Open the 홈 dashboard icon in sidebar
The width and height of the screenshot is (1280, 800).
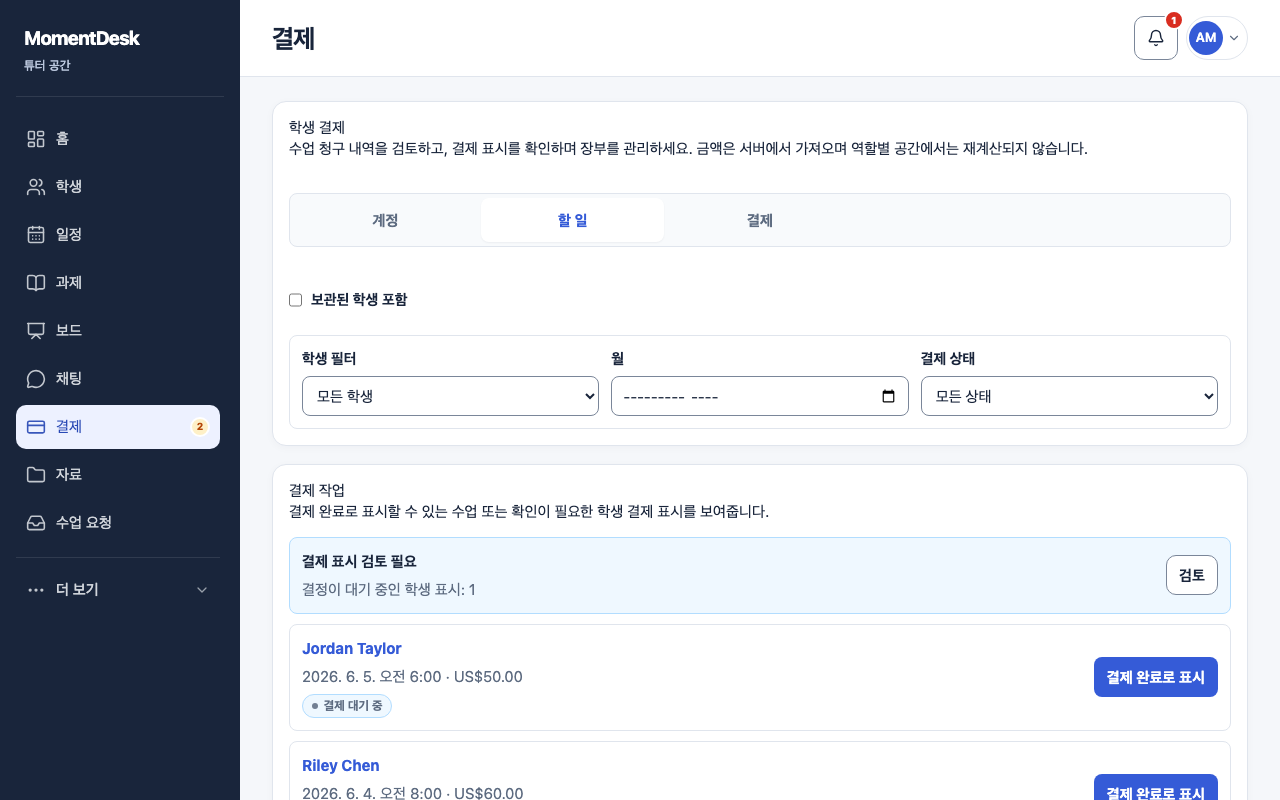(x=36, y=139)
